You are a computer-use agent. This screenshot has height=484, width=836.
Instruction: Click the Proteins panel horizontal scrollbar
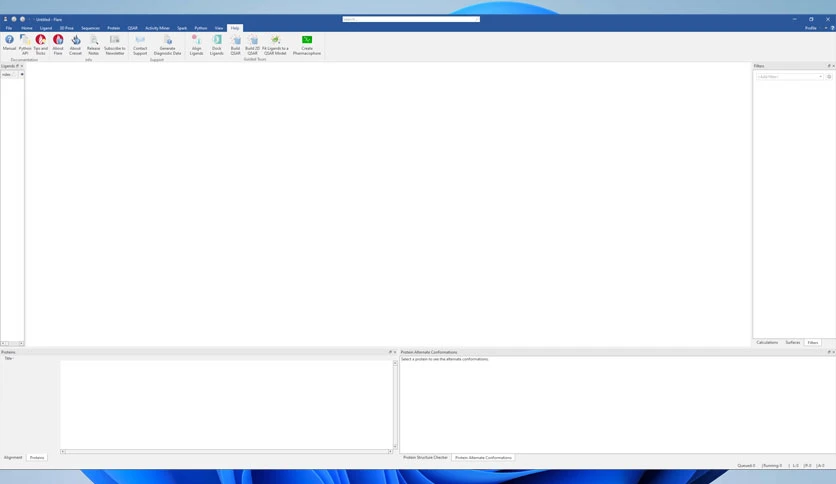coord(227,451)
